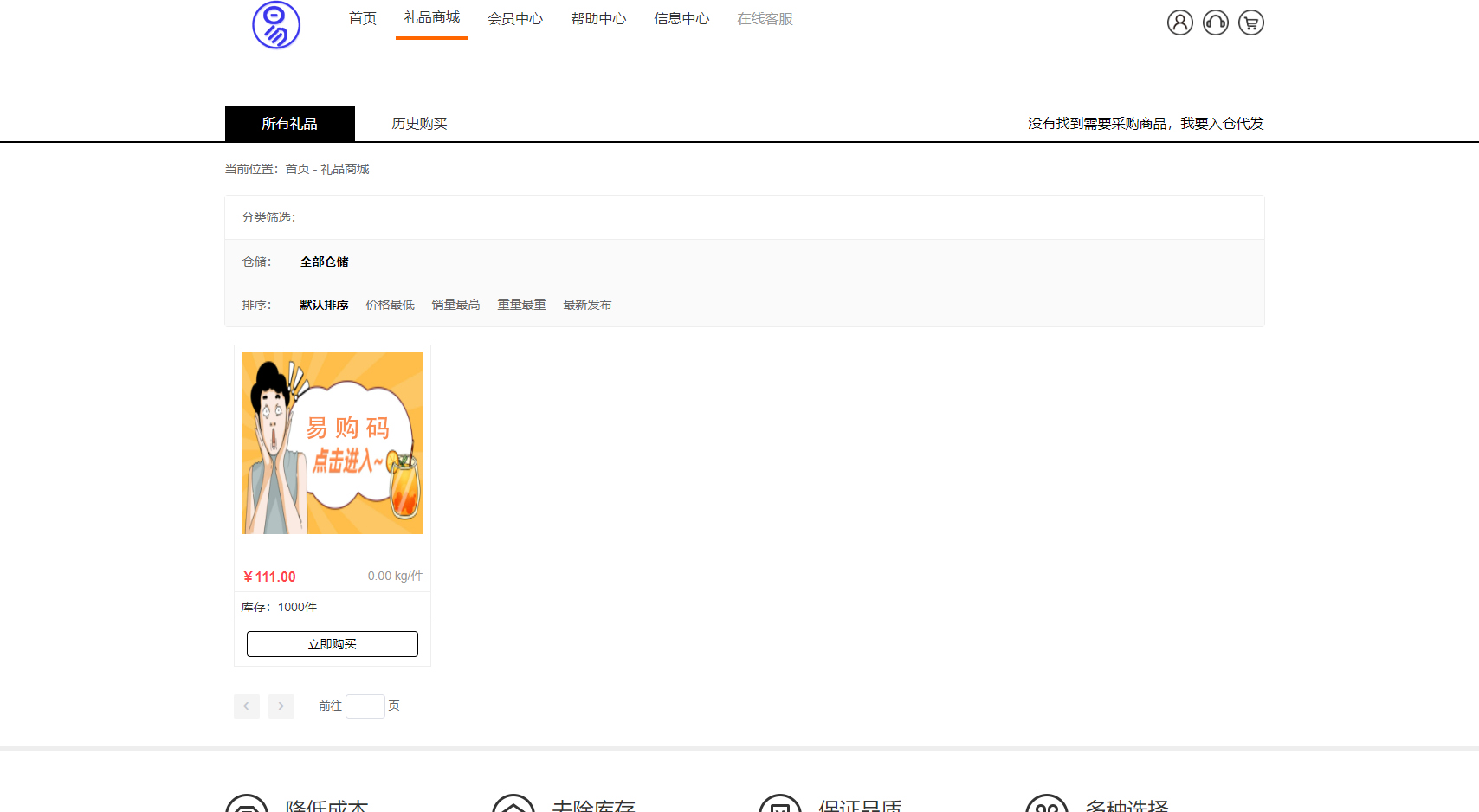1479x812 pixels.
Task: Open 会员中心 in the top navigation
Action: point(515,19)
